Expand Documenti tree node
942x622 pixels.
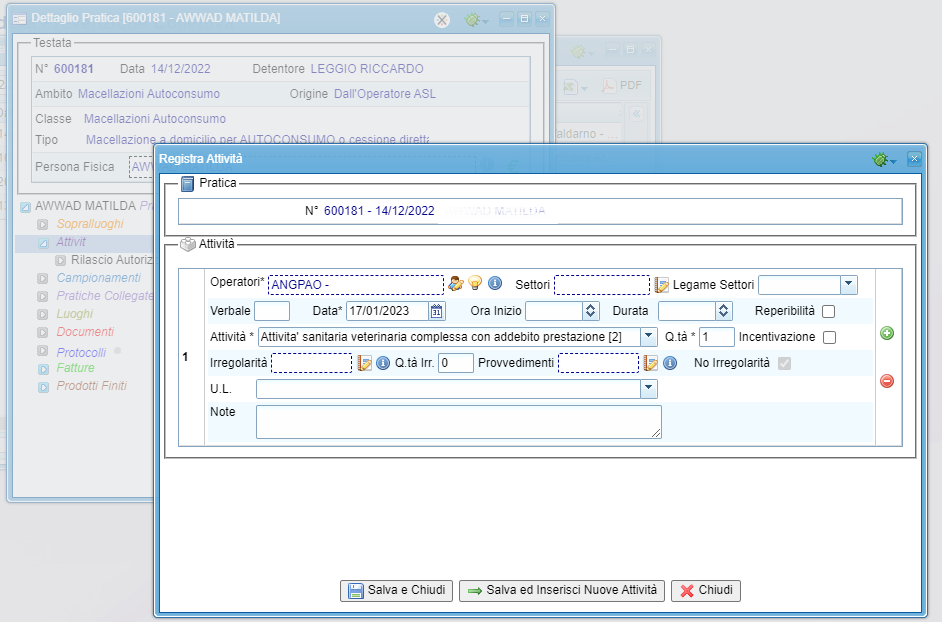click(x=43, y=332)
